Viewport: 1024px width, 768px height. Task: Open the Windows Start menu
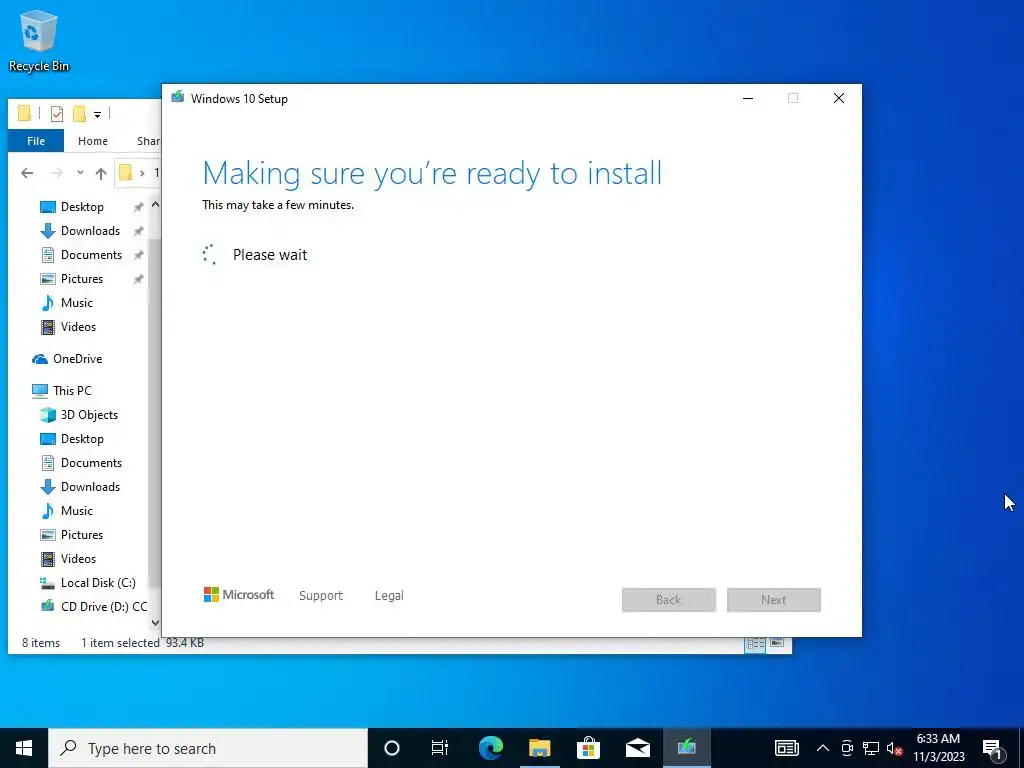[x=24, y=748]
